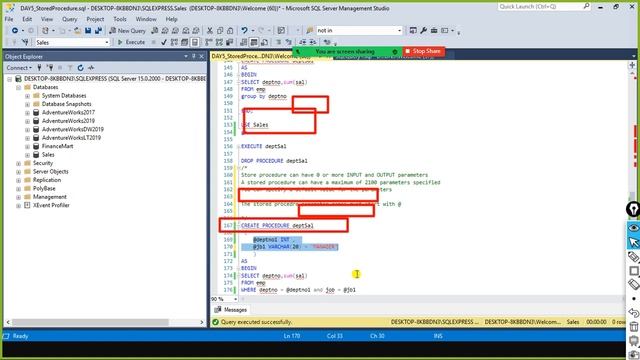Click the eye icon in annotation sidebar
The image size is (640, 360).
point(633,228)
